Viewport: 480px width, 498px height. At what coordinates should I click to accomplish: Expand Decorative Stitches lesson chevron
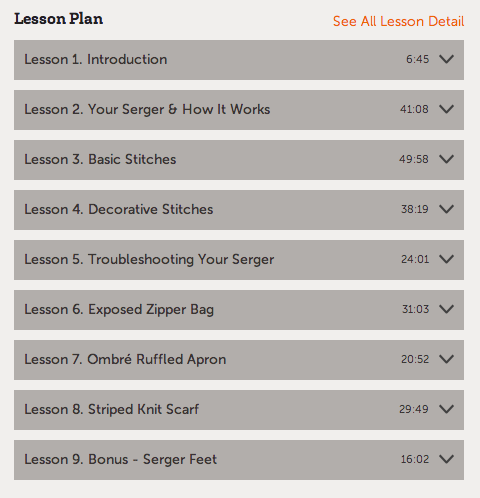[446, 209]
